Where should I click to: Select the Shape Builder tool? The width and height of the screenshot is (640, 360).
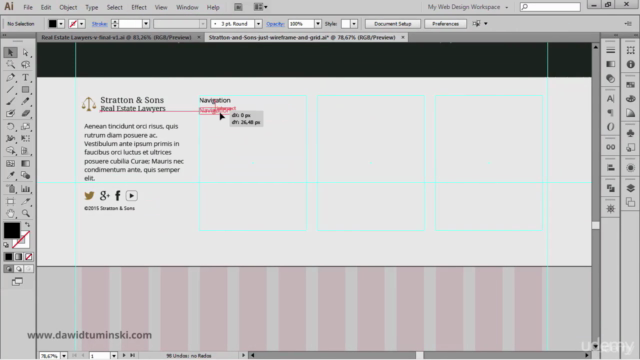pos(11,151)
